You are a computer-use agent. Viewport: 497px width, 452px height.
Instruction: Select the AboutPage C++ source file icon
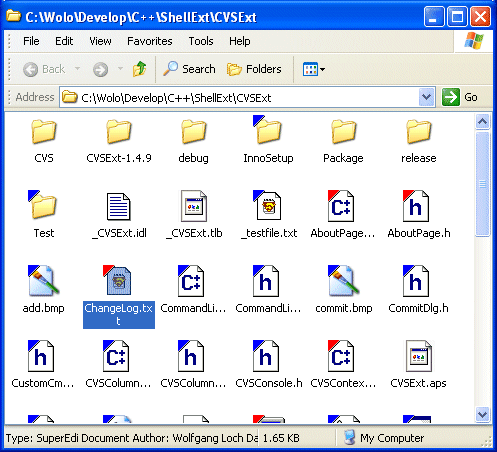coord(341,206)
